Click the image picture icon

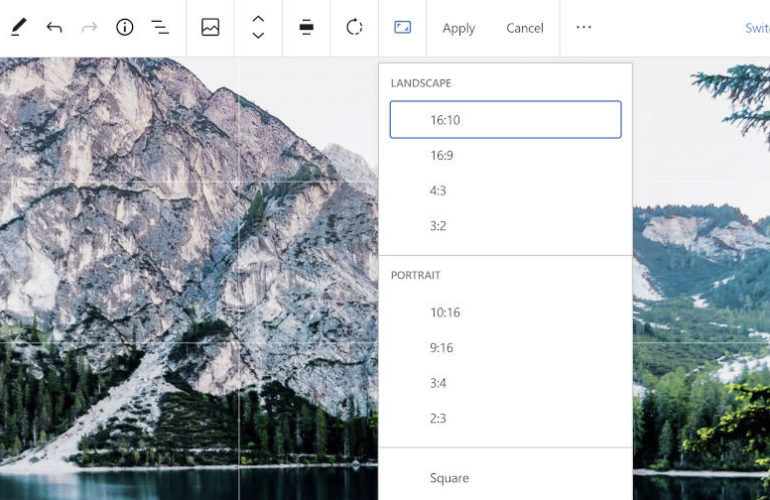(210, 28)
